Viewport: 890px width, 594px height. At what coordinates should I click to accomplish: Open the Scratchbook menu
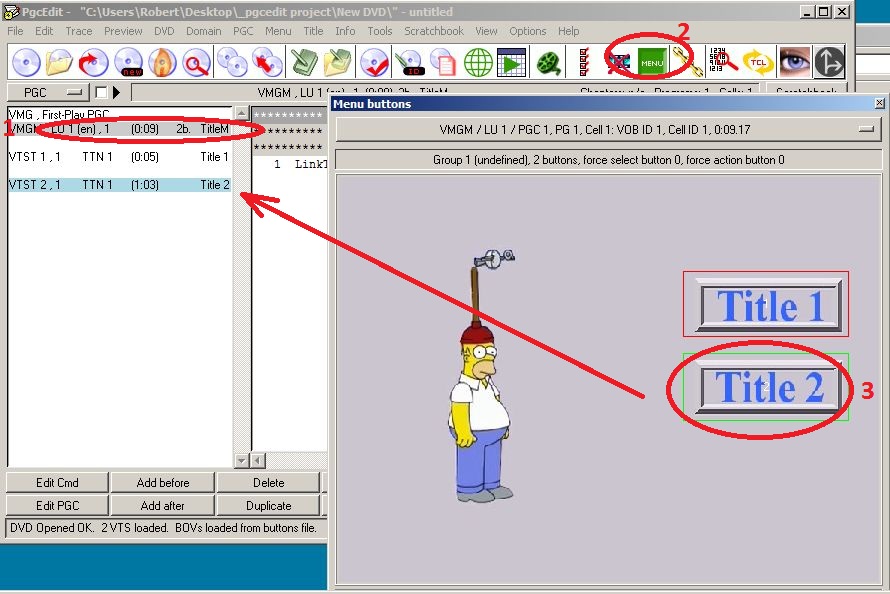pyautogui.click(x=434, y=31)
